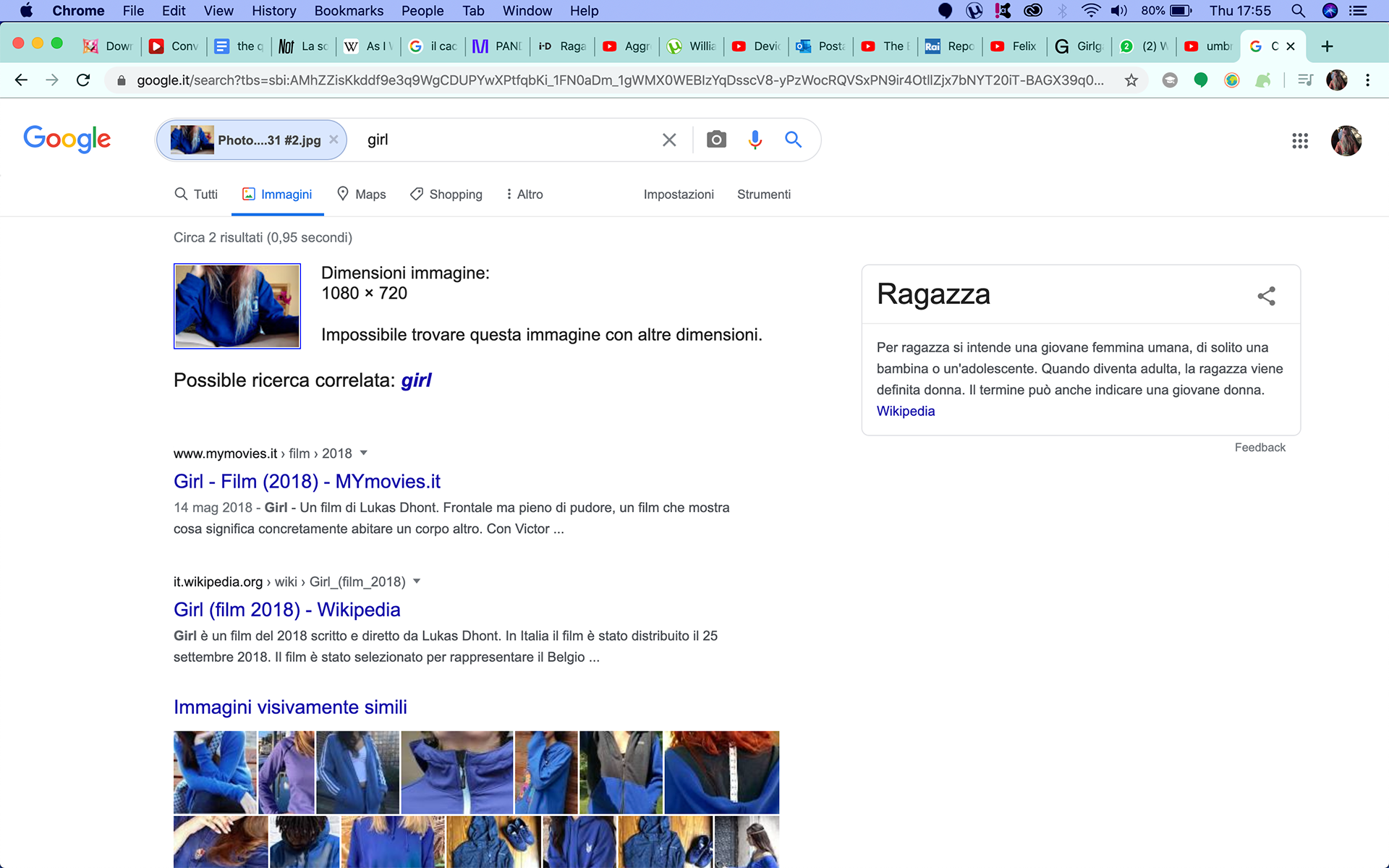Open first similar image in top row

(215, 772)
